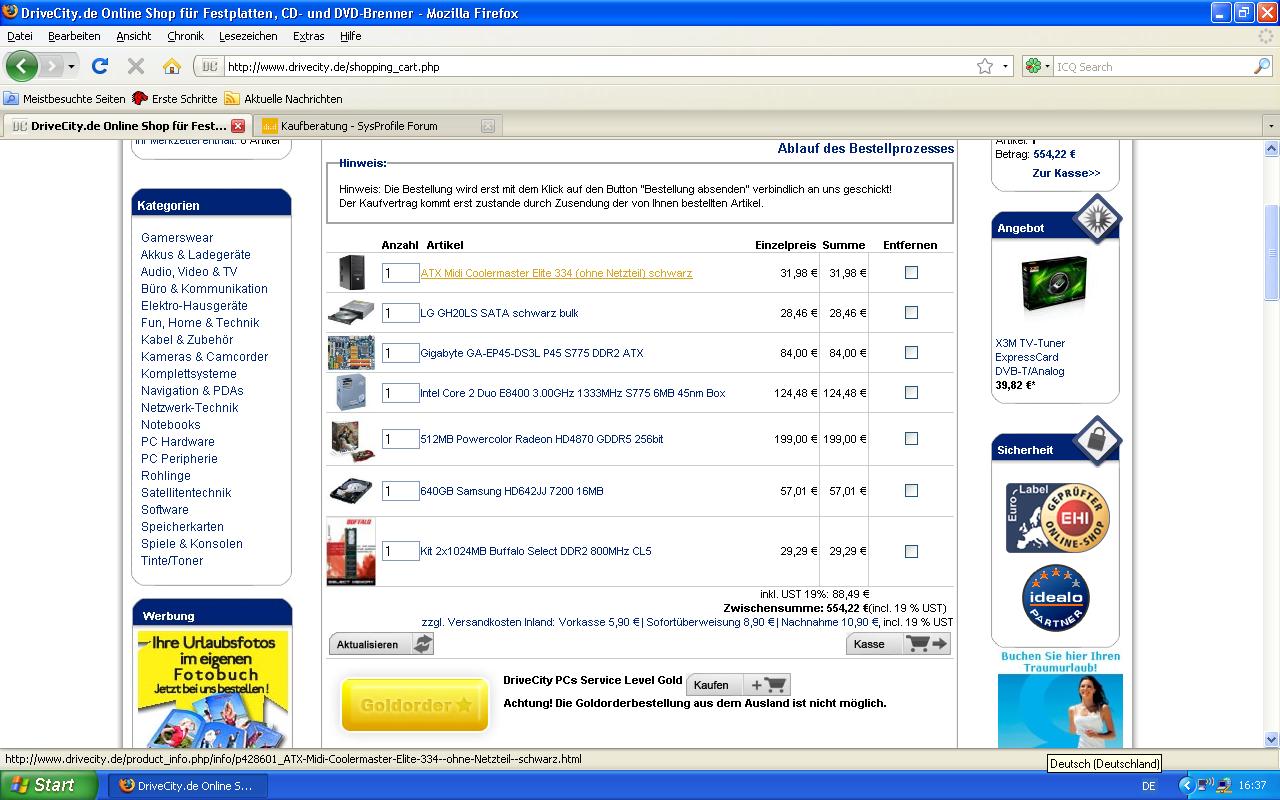Open the LG GH20LS drive thumbnail
Image resolution: width=1280 pixels, height=800 pixels.
pos(351,313)
